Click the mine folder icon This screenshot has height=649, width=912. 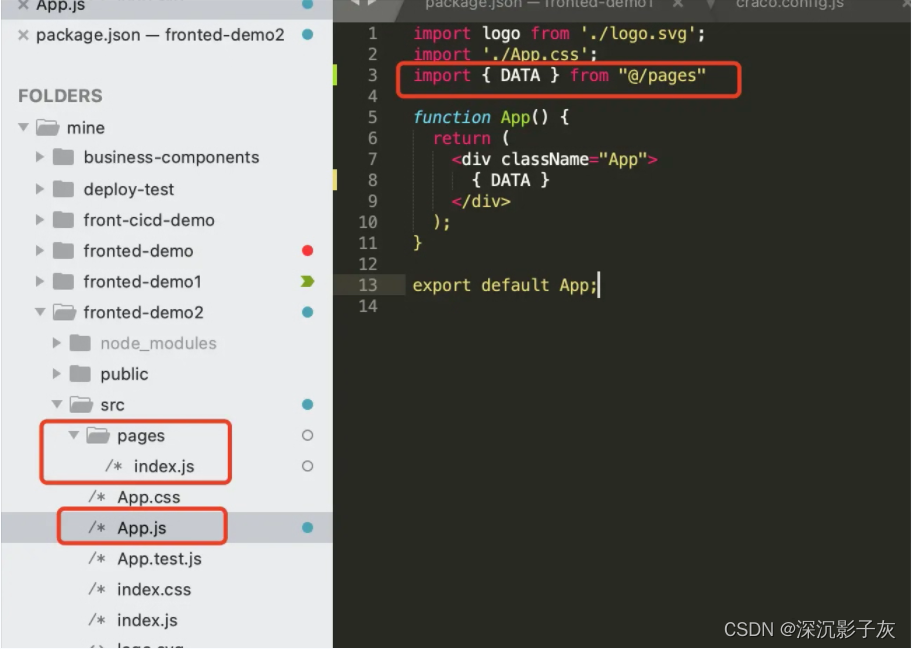point(48,127)
